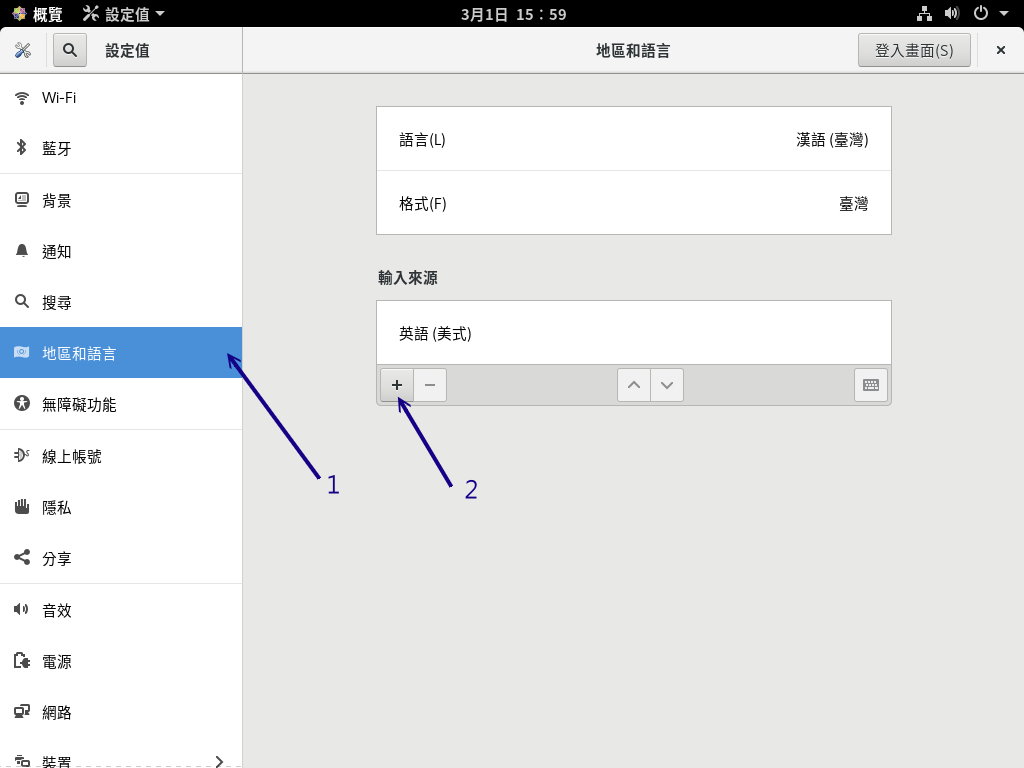The width and height of the screenshot is (1024, 768).
Task: Open 概覽 activities overview
Action: coord(37,14)
